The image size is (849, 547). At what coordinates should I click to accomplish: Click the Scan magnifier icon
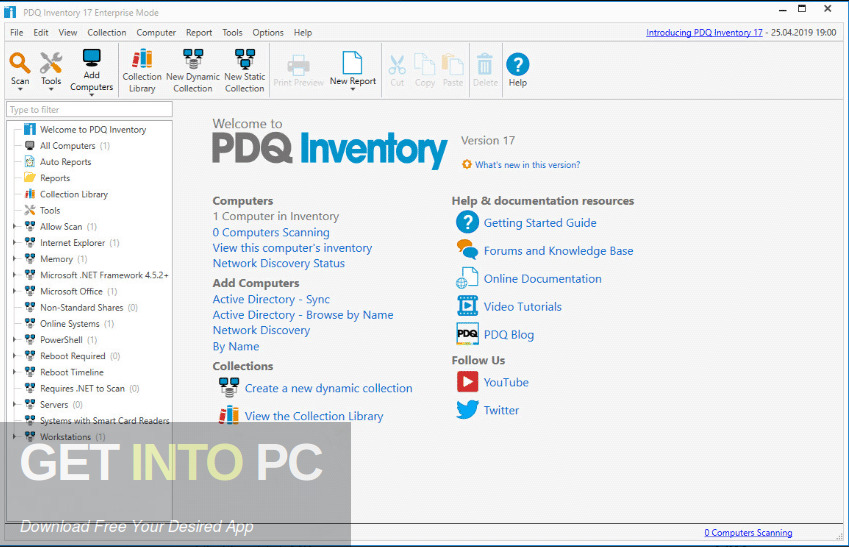20,63
